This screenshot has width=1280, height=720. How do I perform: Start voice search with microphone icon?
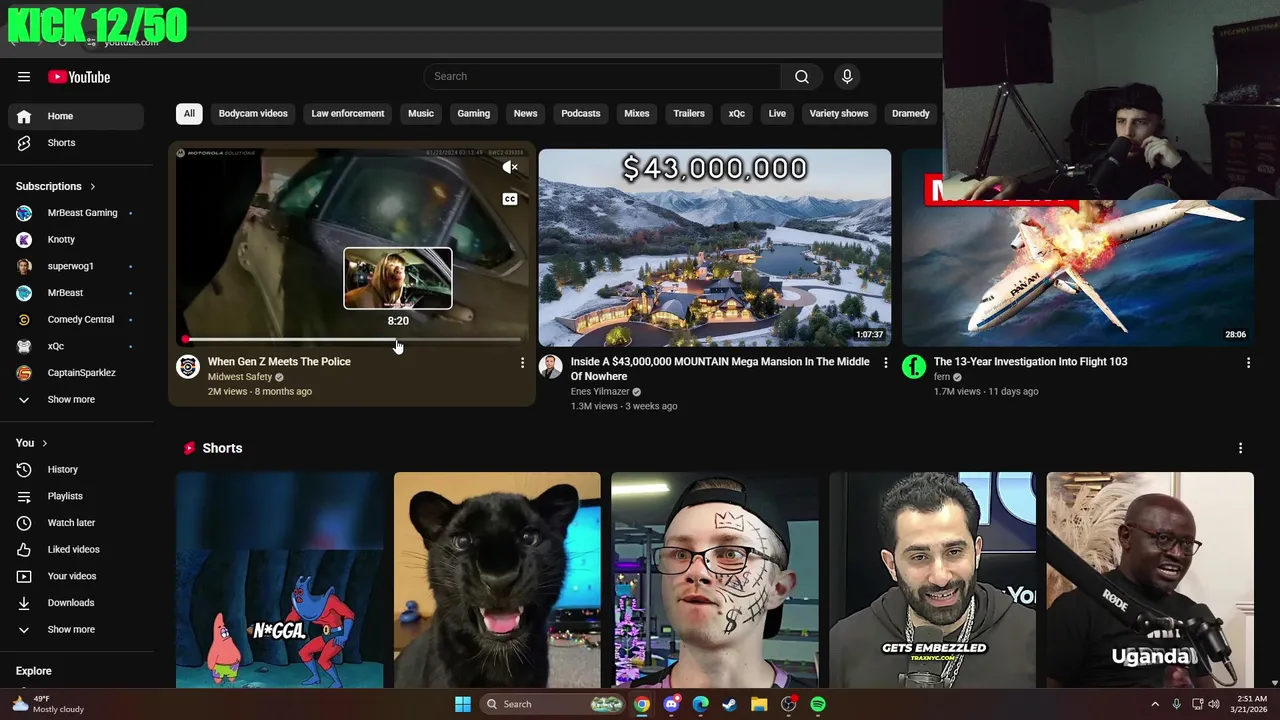point(847,77)
